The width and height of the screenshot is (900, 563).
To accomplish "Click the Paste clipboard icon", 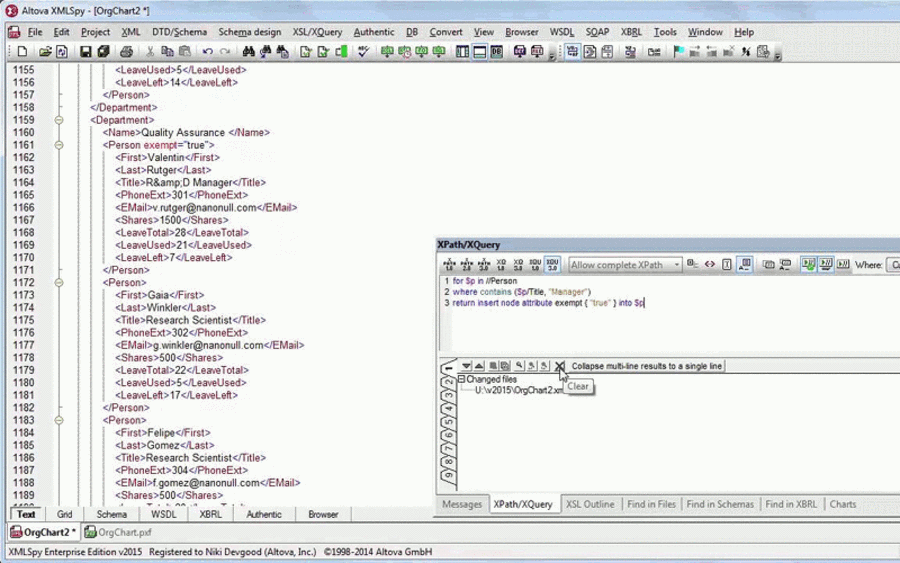I will point(184,52).
